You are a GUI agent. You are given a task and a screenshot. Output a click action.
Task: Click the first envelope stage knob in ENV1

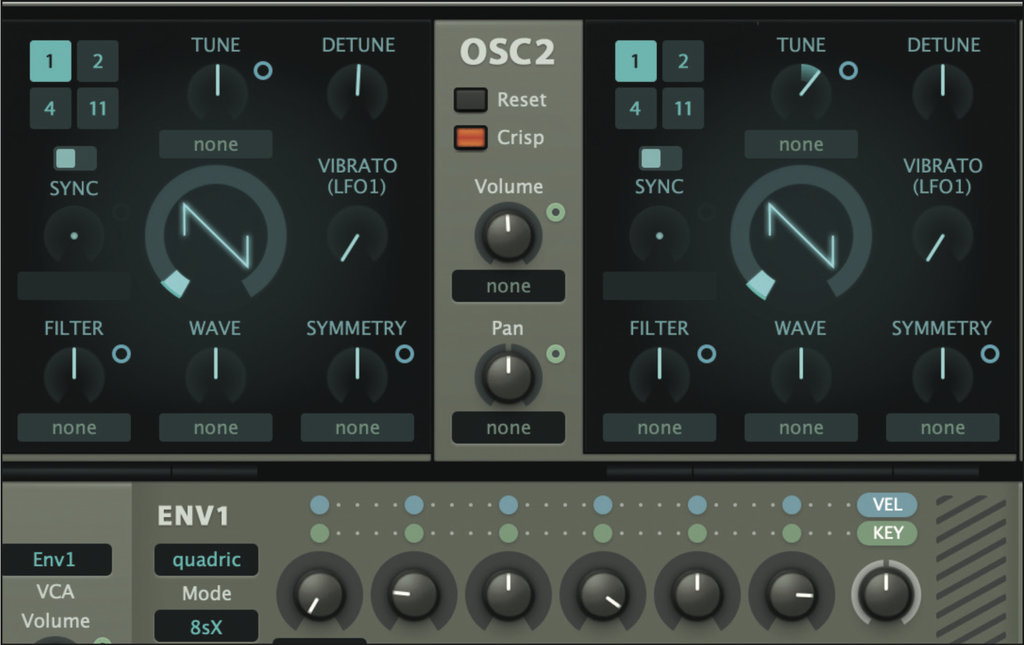[x=319, y=594]
